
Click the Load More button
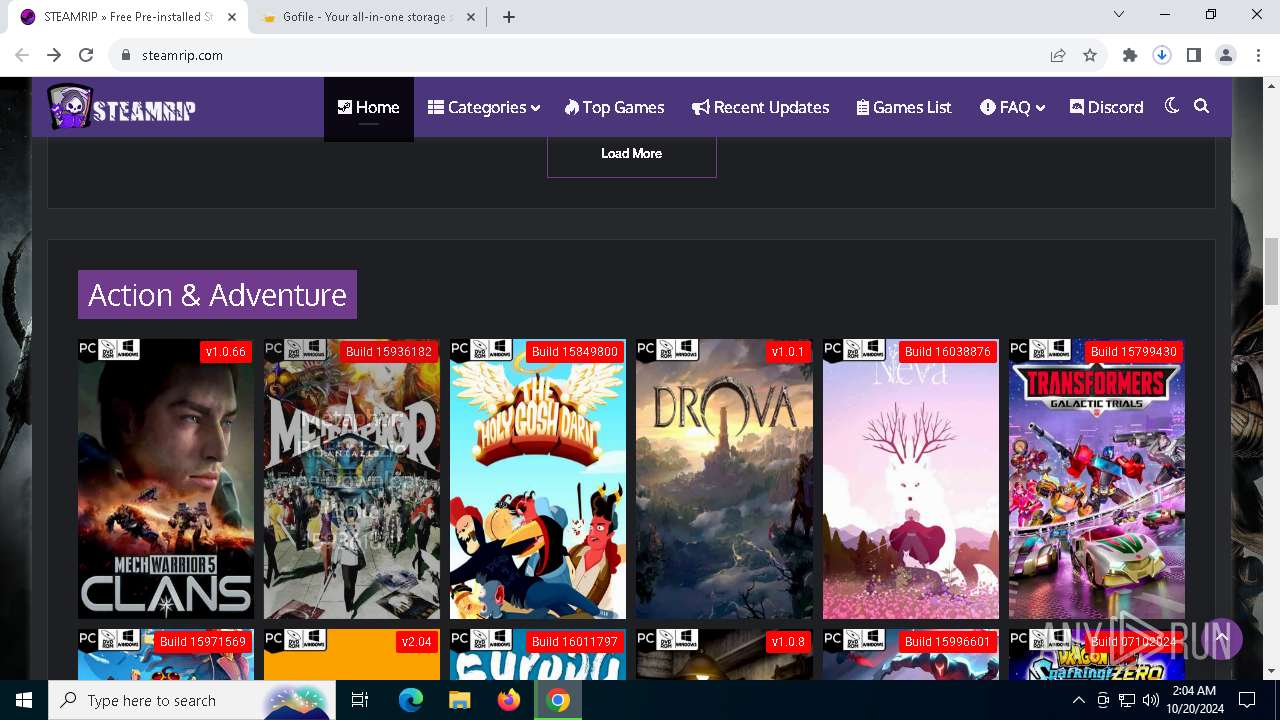point(631,153)
